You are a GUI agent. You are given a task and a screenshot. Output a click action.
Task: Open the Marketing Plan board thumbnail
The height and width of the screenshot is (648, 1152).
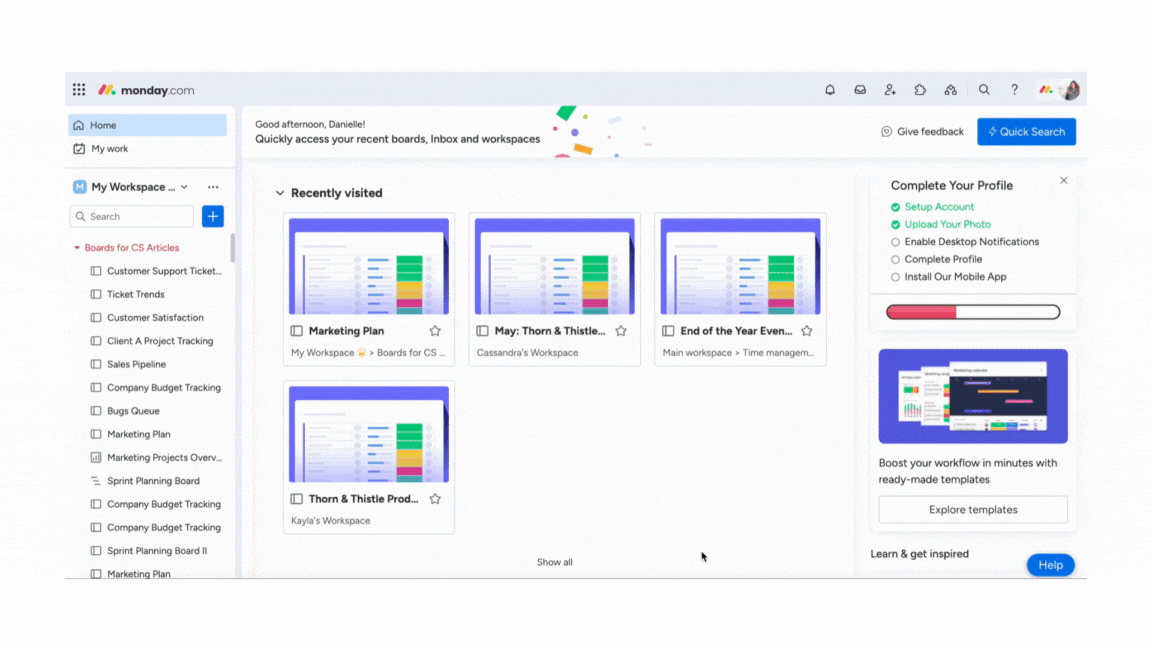pos(369,266)
